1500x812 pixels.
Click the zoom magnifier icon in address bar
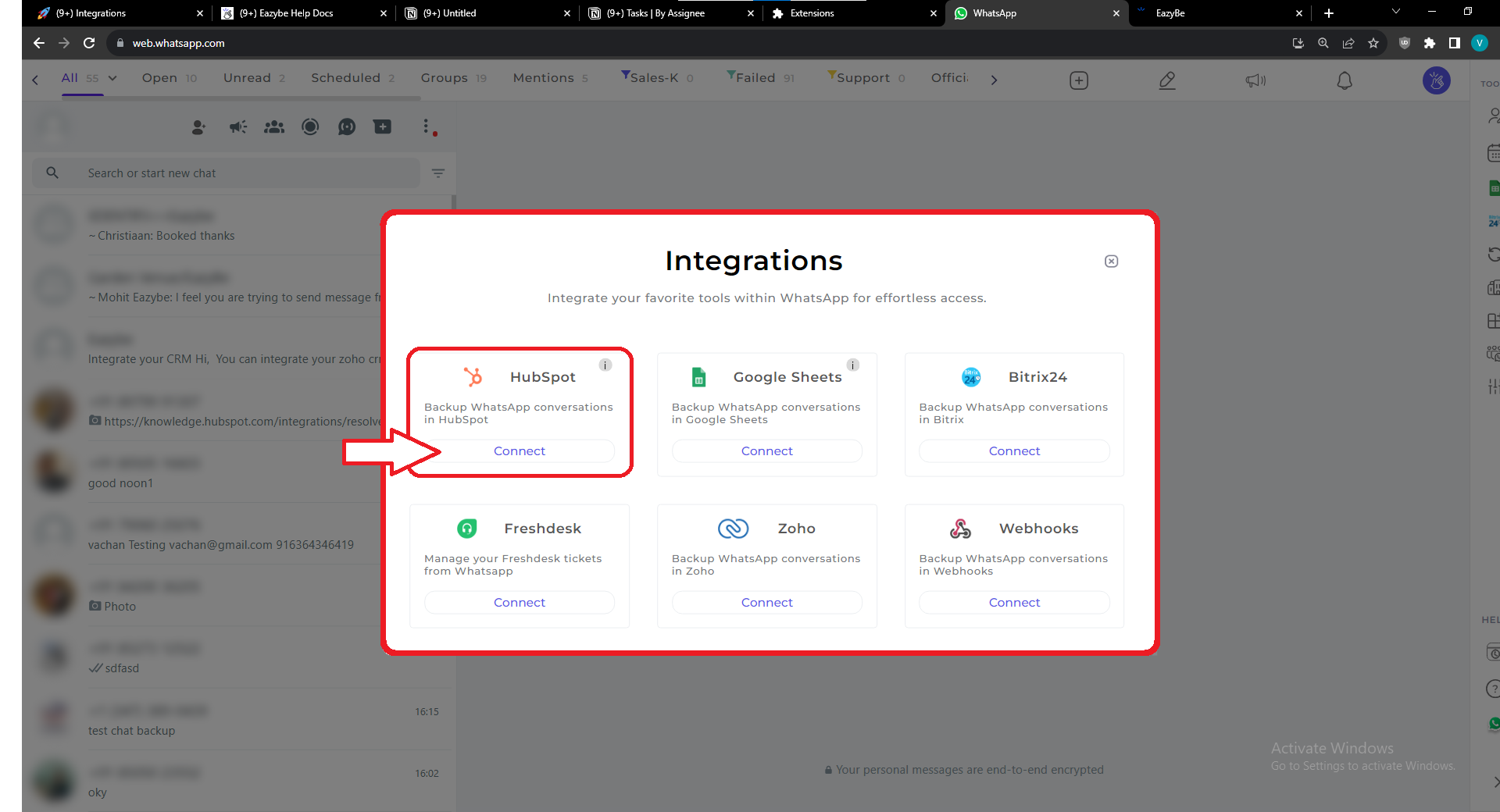(1323, 43)
